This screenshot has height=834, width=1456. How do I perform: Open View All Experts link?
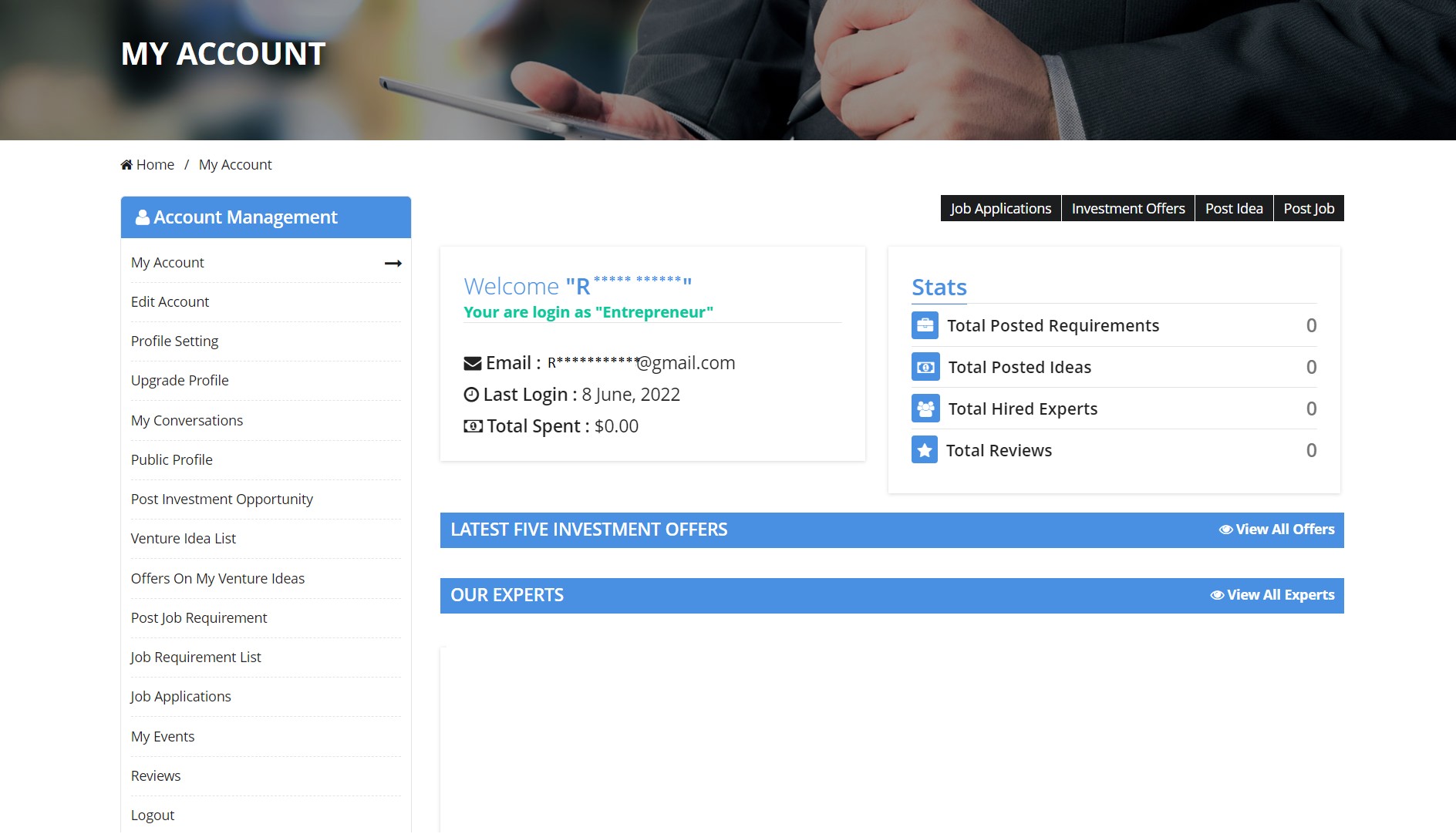[1272, 595]
